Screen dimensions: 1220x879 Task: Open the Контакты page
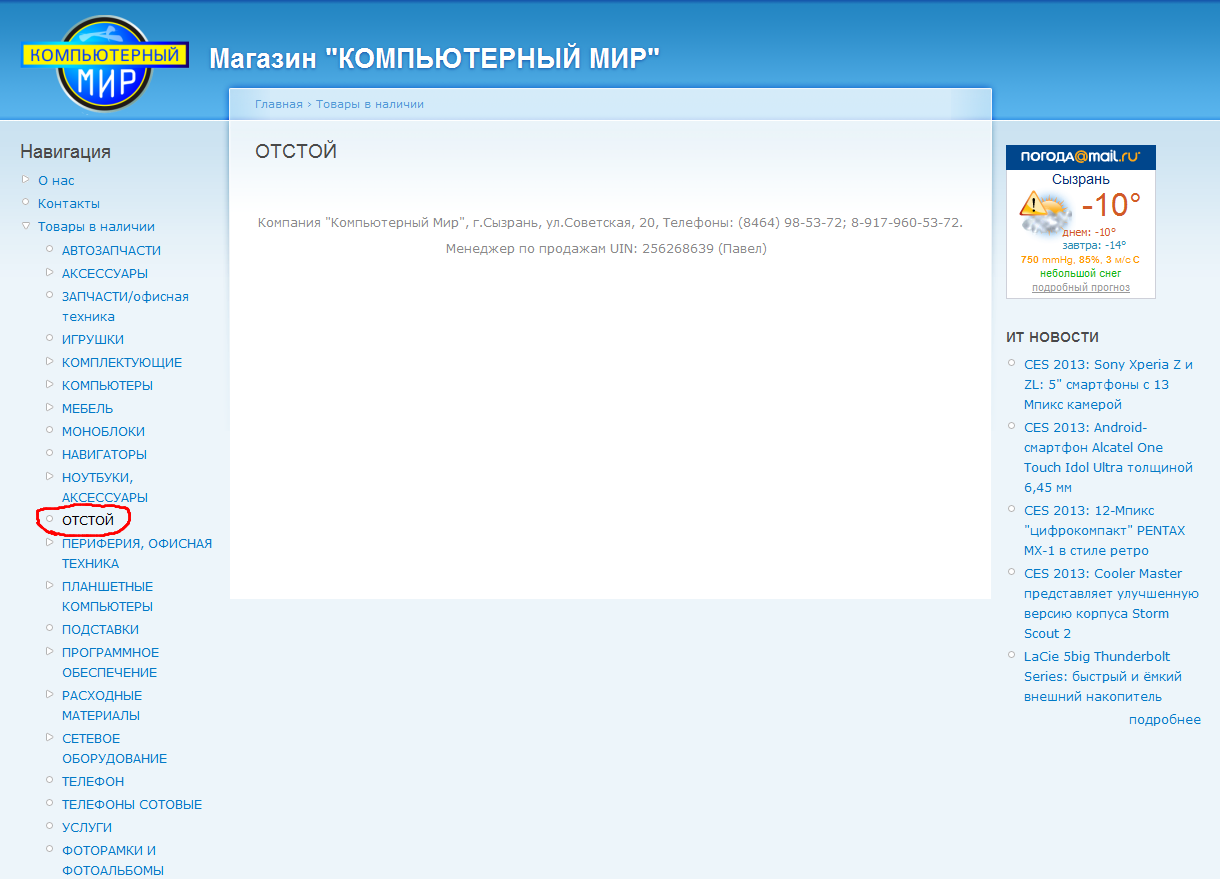(x=69, y=204)
